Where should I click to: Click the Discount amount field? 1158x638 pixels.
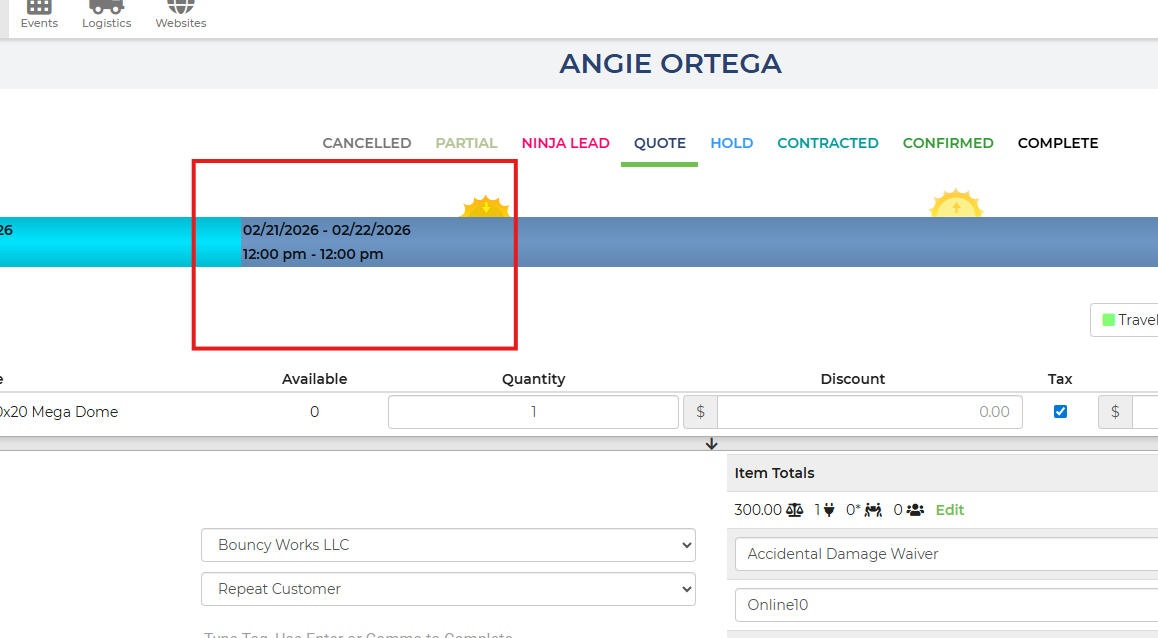(868, 412)
